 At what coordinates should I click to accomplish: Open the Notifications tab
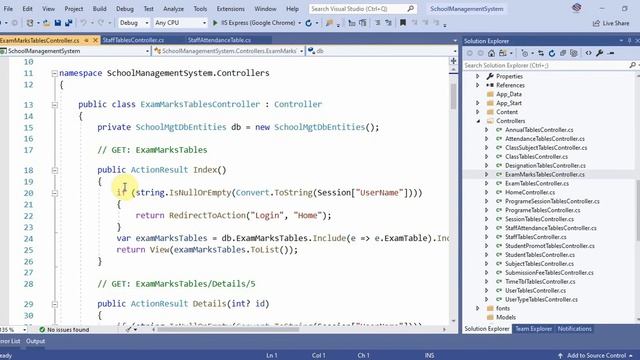[575, 329]
